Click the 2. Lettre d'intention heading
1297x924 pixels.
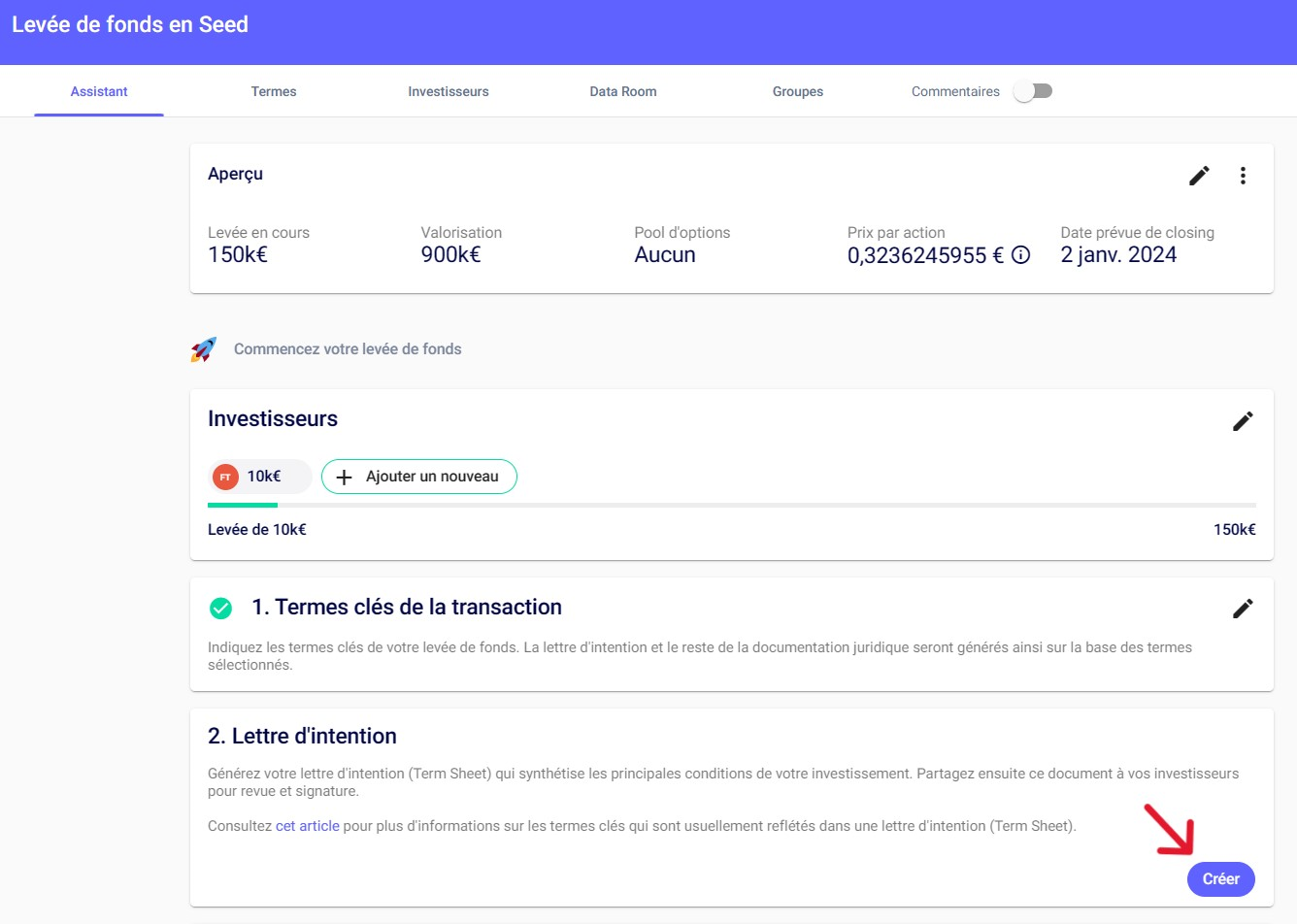tap(302, 736)
